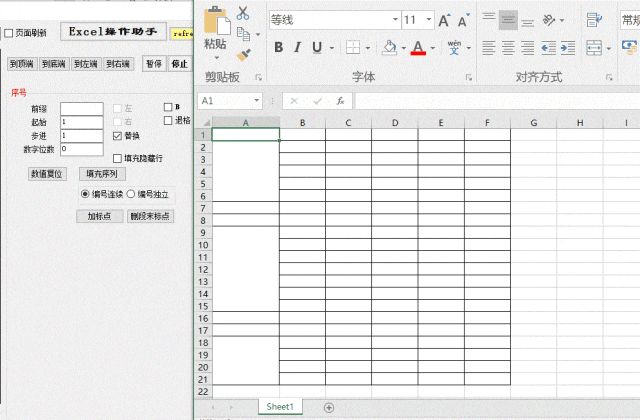Screen dimensions: 640x420
Task: Decrease indent
Action: (x=549, y=48)
